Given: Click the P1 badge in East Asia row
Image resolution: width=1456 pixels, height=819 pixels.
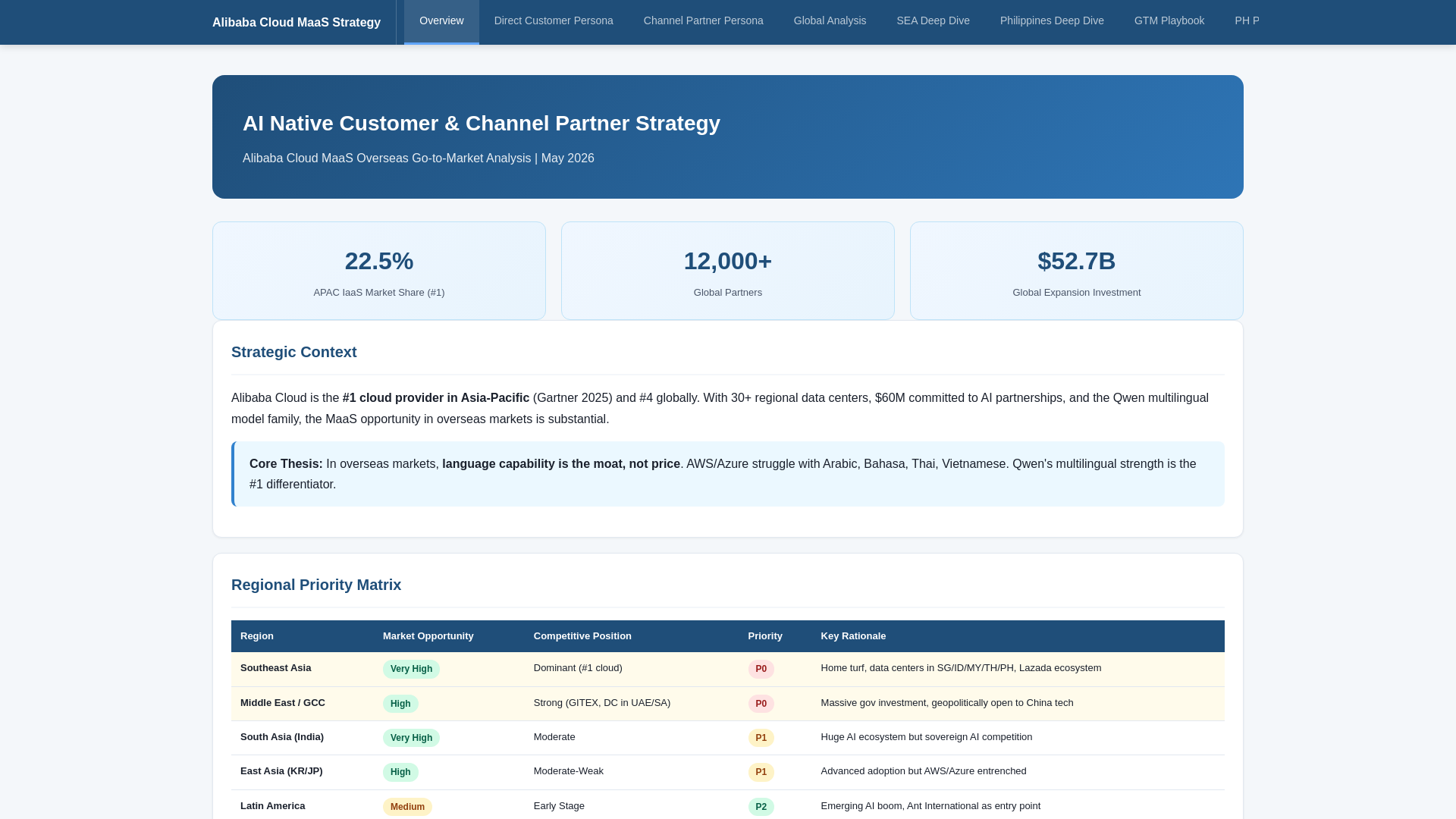Looking at the screenshot, I should (761, 772).
